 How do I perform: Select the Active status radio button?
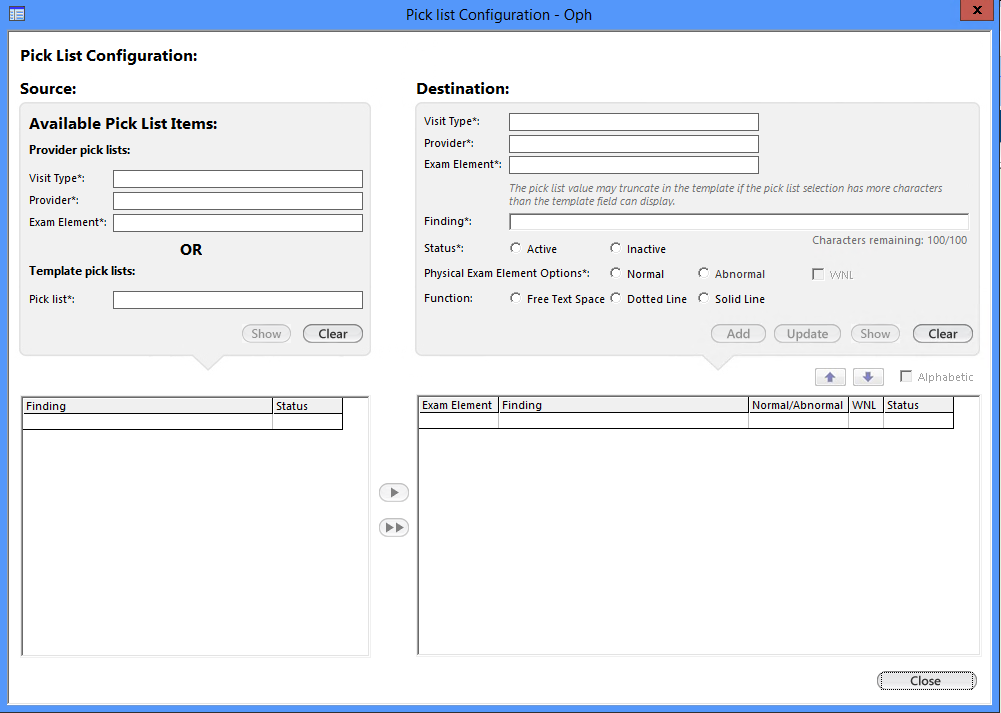point(515,248)
